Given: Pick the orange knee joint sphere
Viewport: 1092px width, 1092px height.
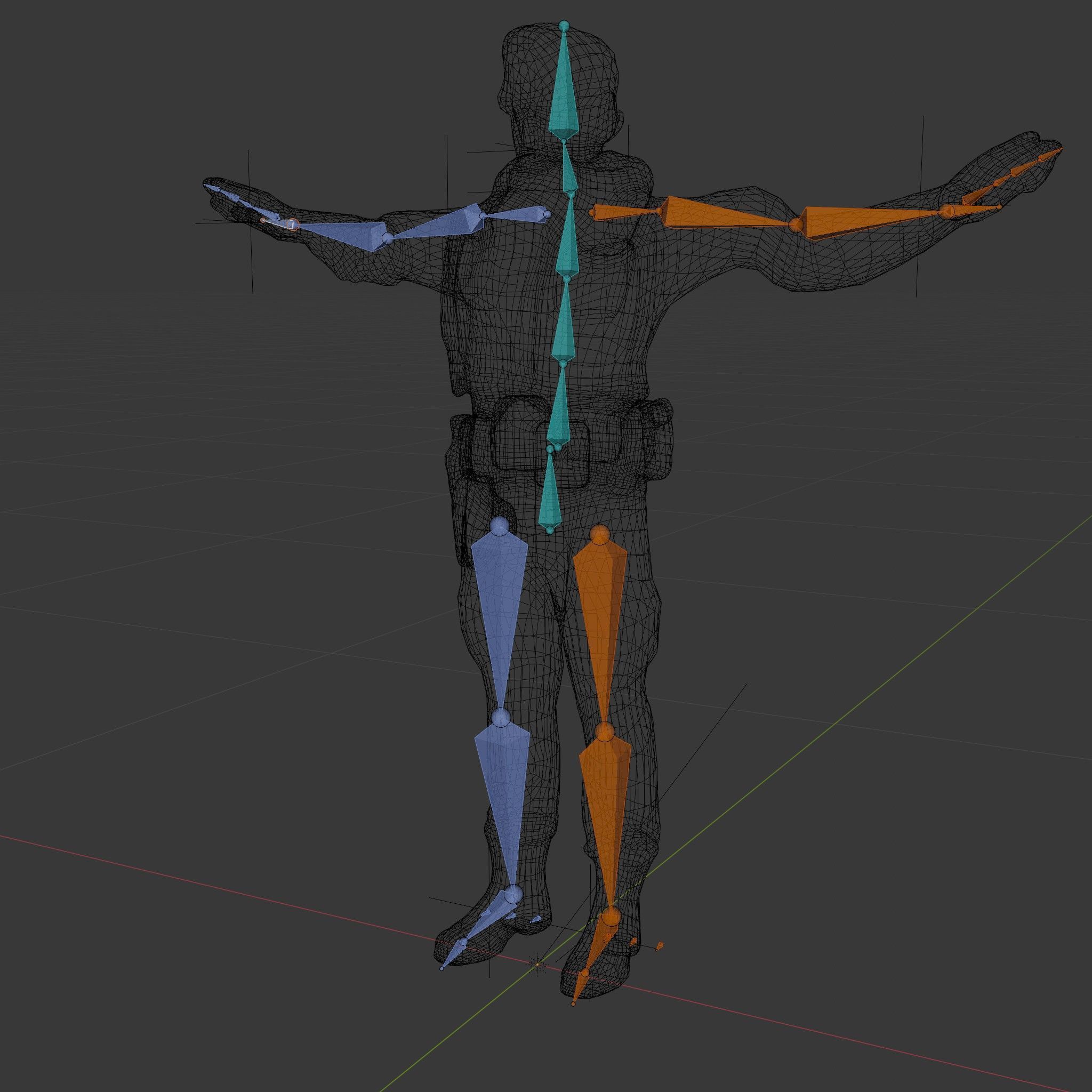Looking at the screenshot, I should [x=604, y=732].
